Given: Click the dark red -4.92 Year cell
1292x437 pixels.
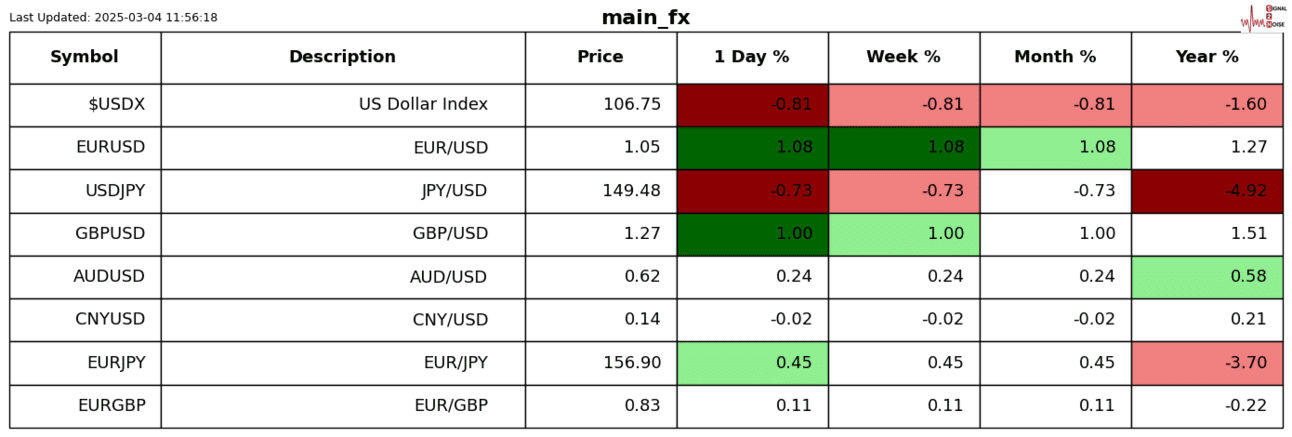Looking at the screenshot, I should [x=1206, y=191].
